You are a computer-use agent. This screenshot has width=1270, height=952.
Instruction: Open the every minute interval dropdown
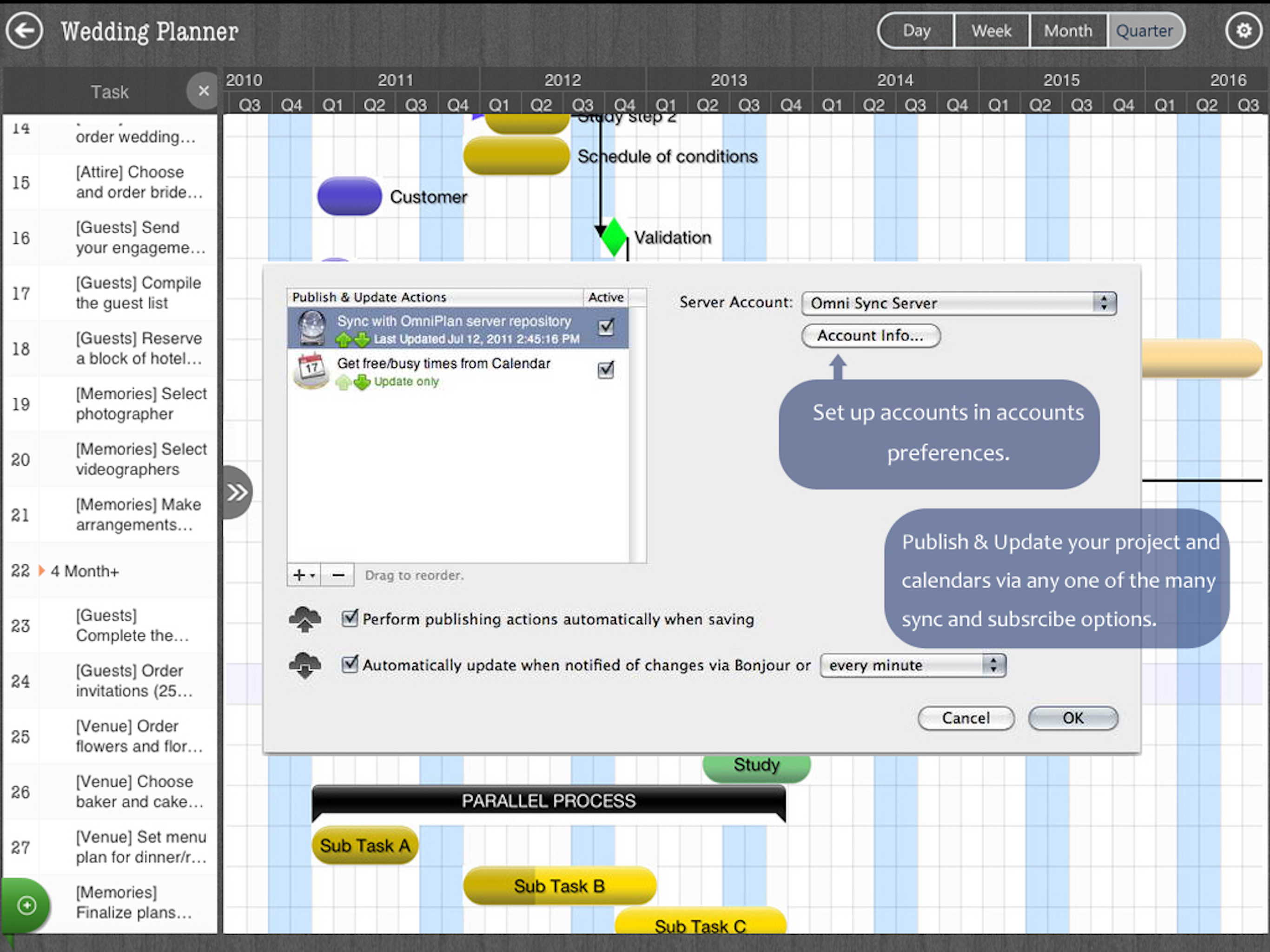913,666
